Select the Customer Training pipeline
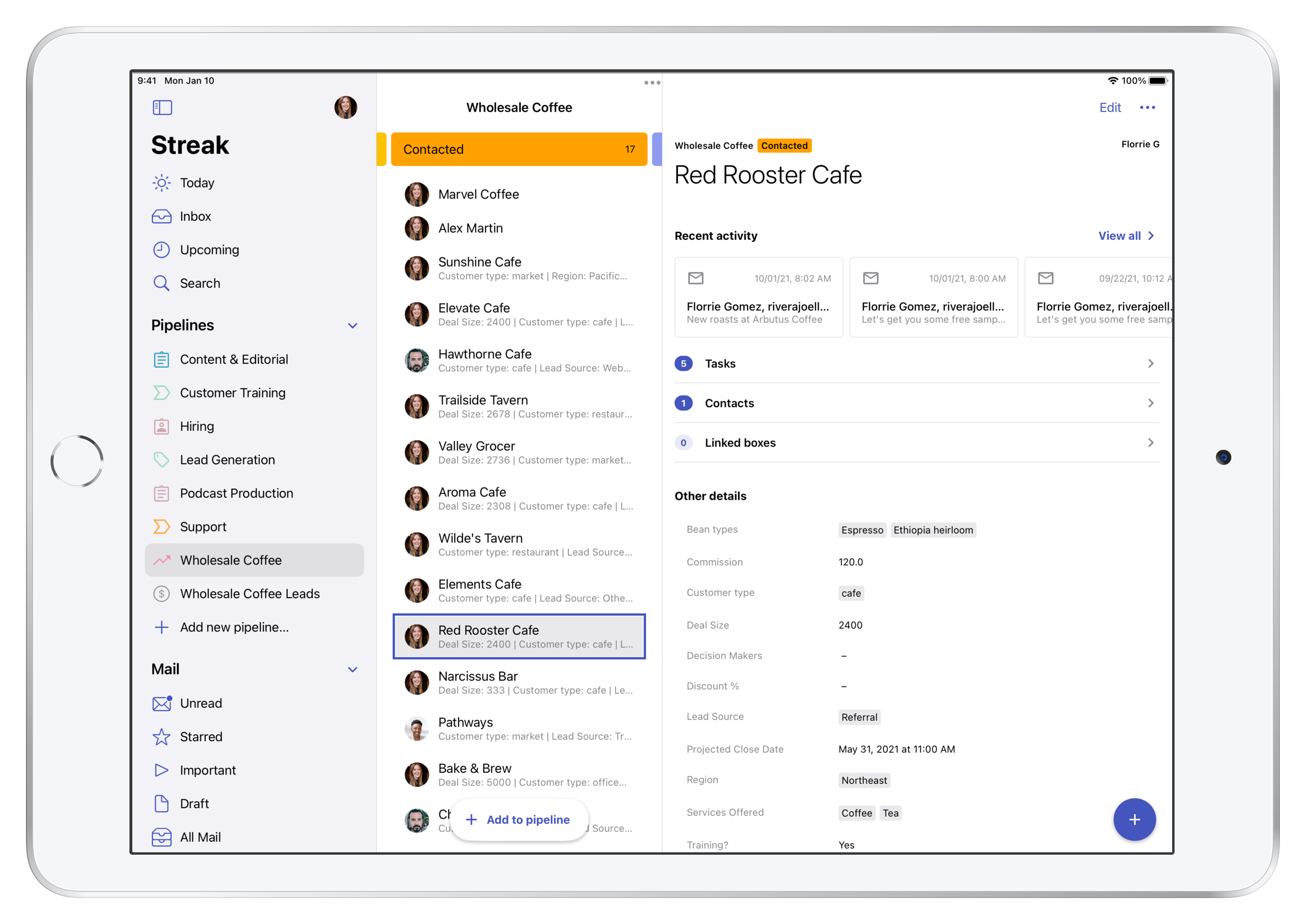 pos(255,393)
